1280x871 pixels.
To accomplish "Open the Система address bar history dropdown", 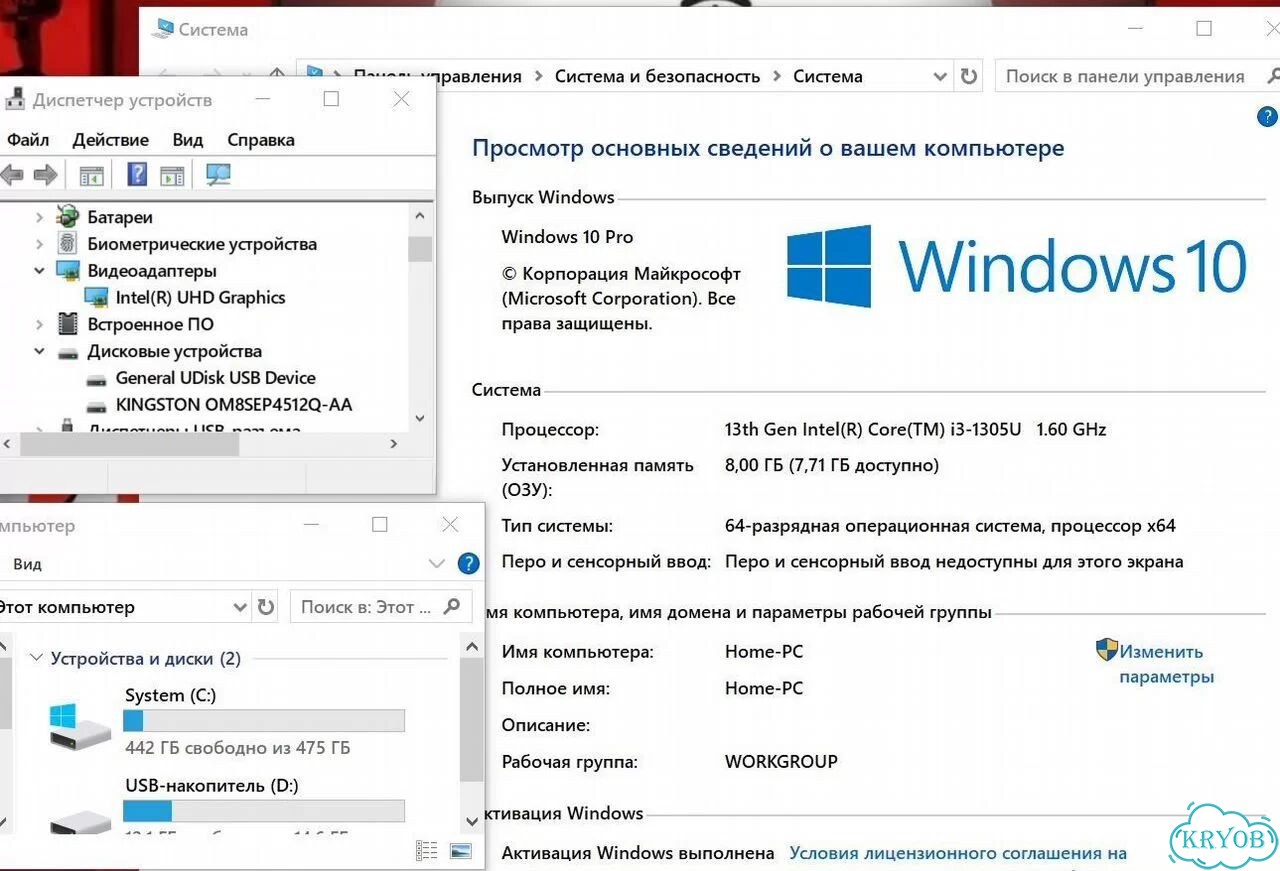I will [x=940, y=76].
